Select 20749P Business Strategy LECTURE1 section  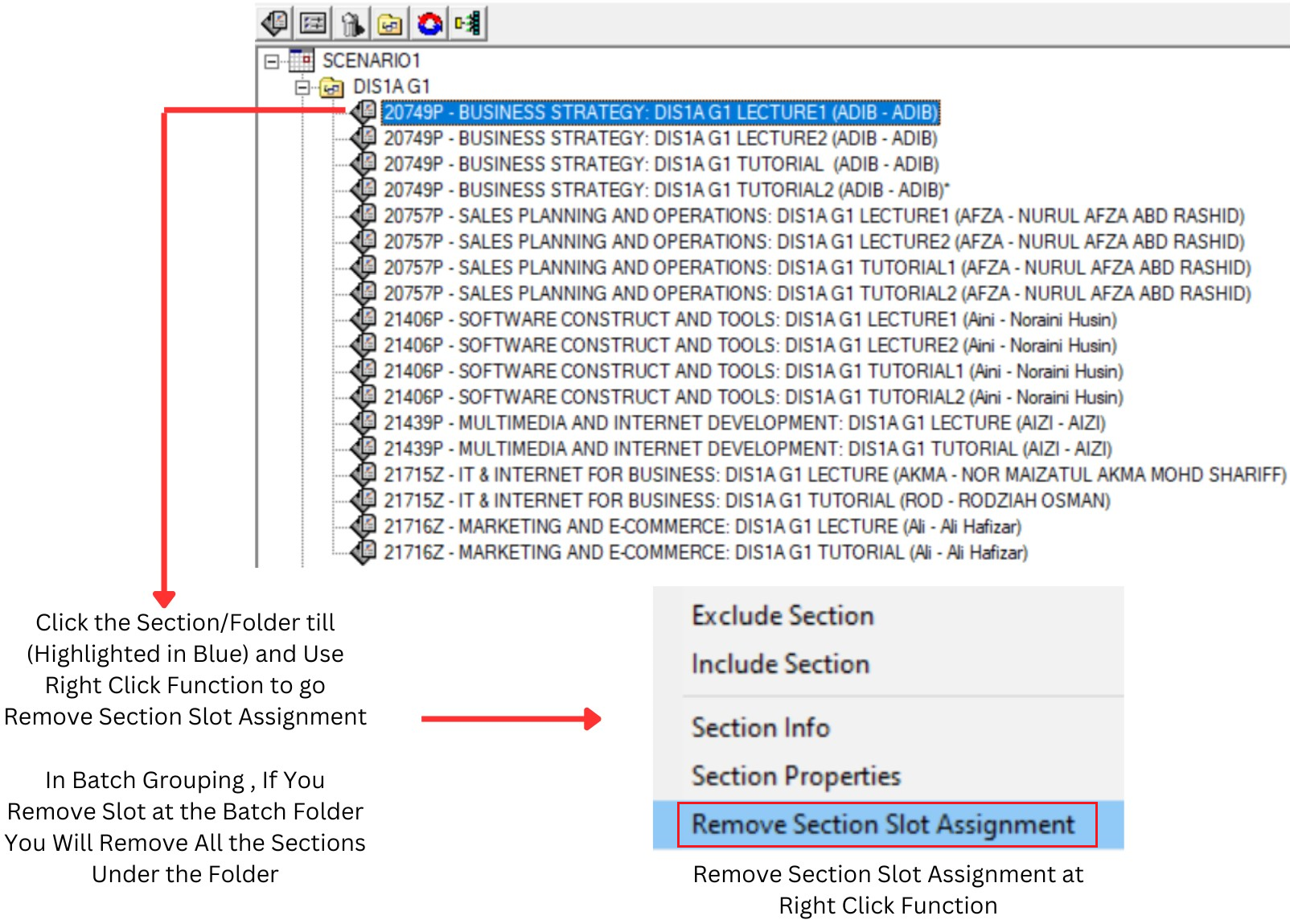tap(660, 112)
